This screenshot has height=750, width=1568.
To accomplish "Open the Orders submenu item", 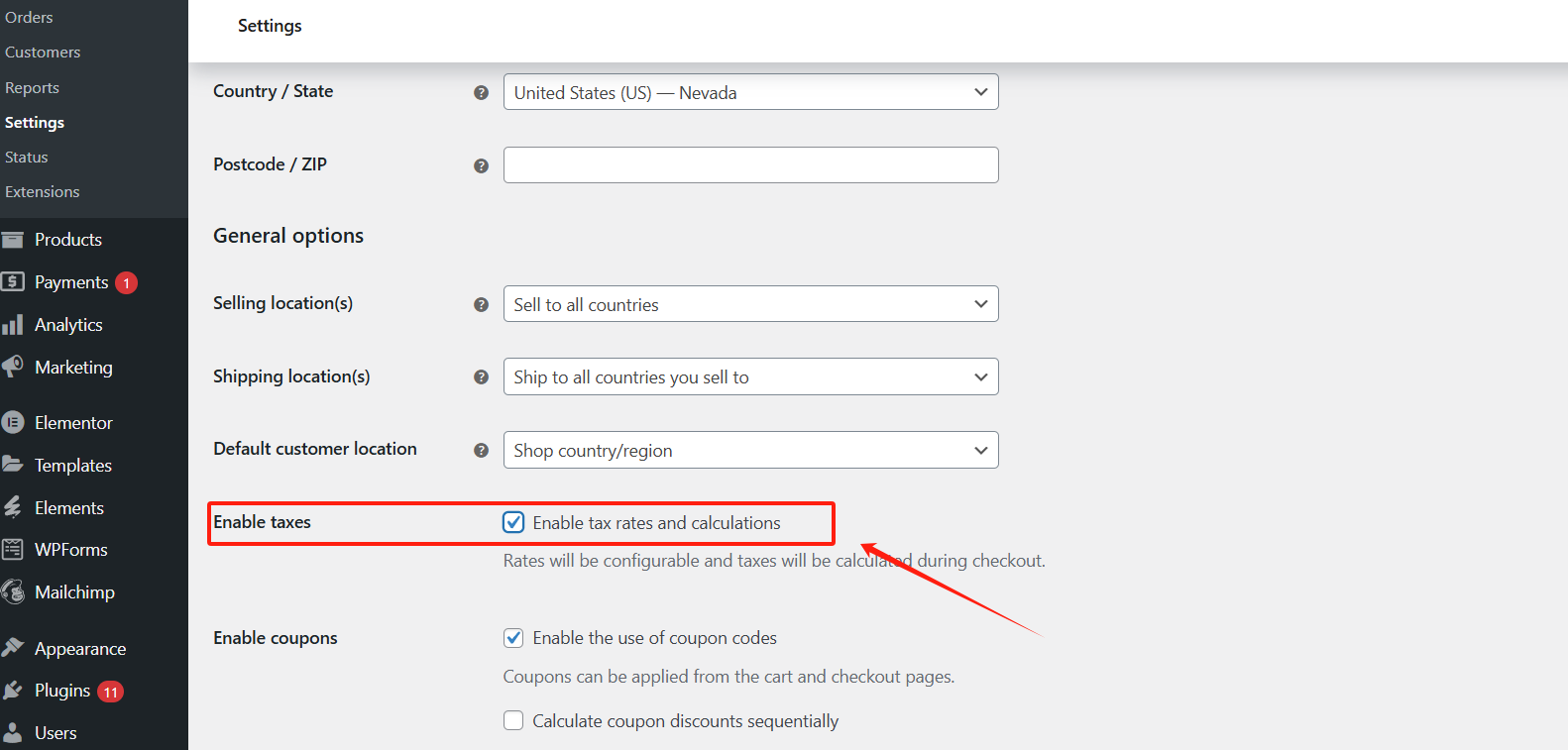I will pos(29,18).
